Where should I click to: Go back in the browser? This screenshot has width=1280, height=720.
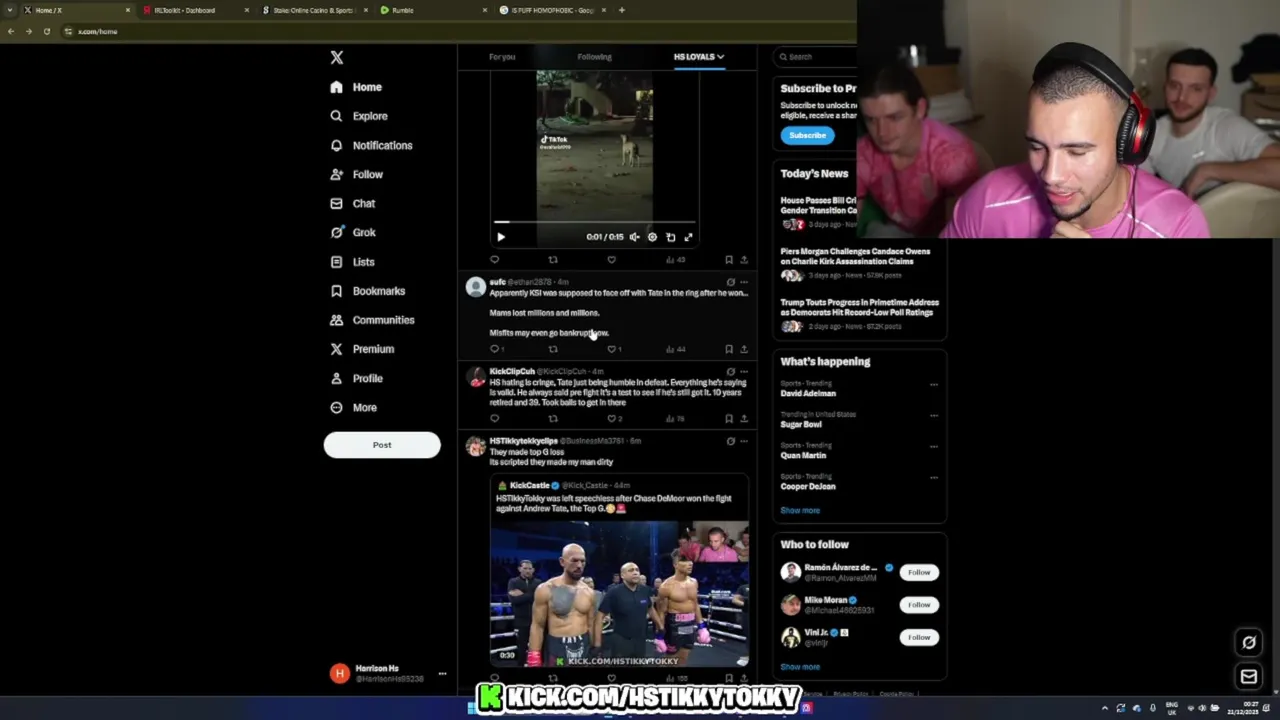coord(11,31)
